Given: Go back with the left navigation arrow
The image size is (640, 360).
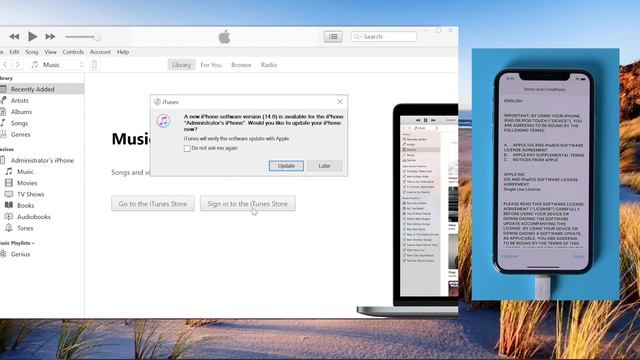Looking at the screenshot, I should [x=5, y=64].
